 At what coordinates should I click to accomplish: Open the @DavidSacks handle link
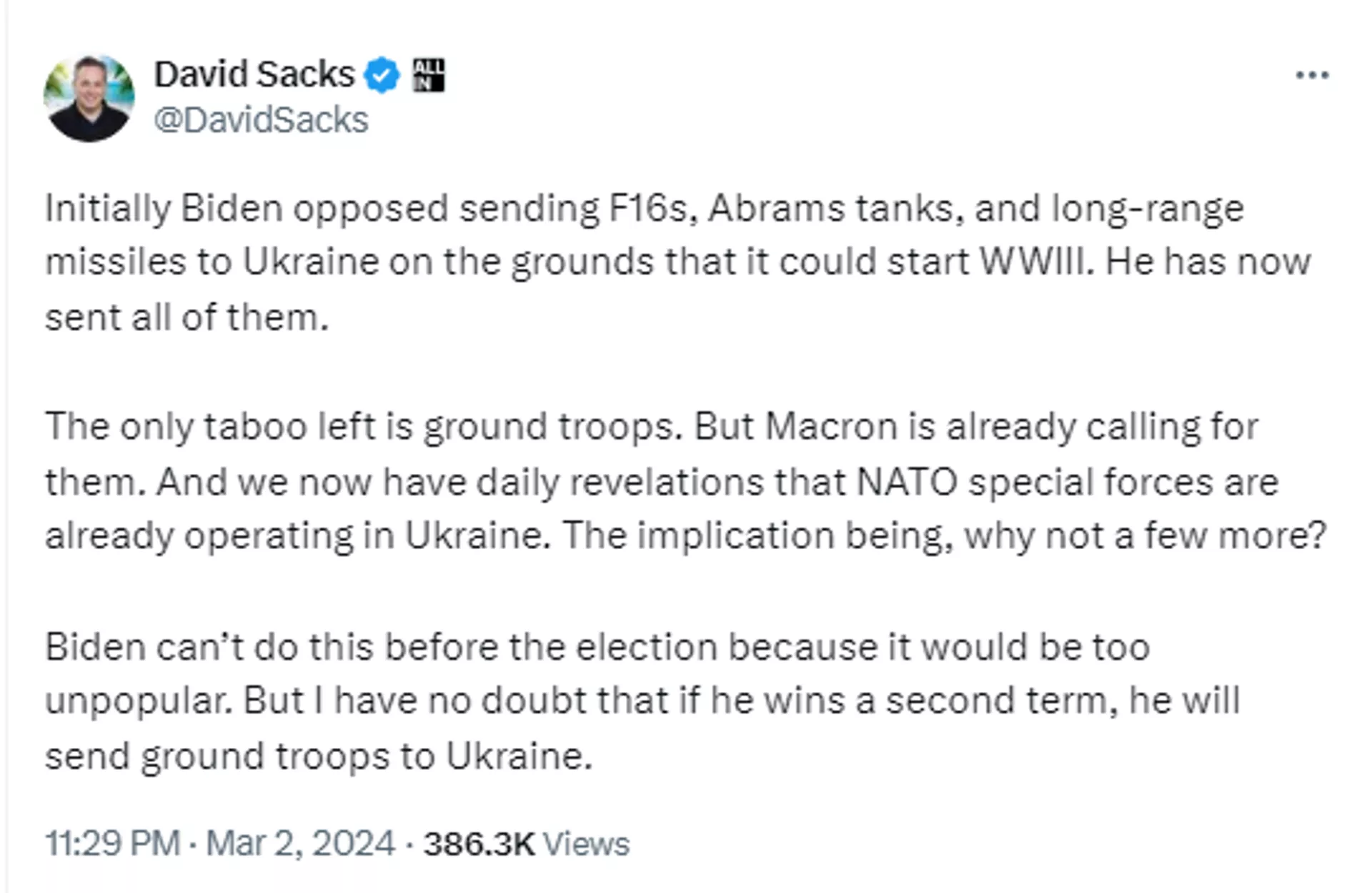[261, 119]
